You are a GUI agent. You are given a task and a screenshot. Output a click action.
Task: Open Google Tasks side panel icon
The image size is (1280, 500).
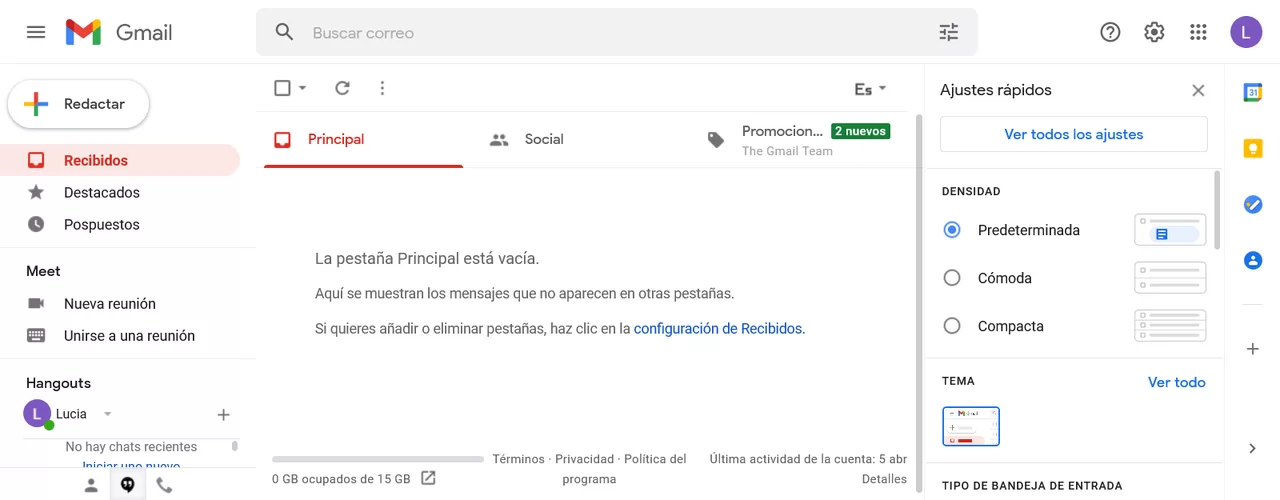[x=1253, y=204]
